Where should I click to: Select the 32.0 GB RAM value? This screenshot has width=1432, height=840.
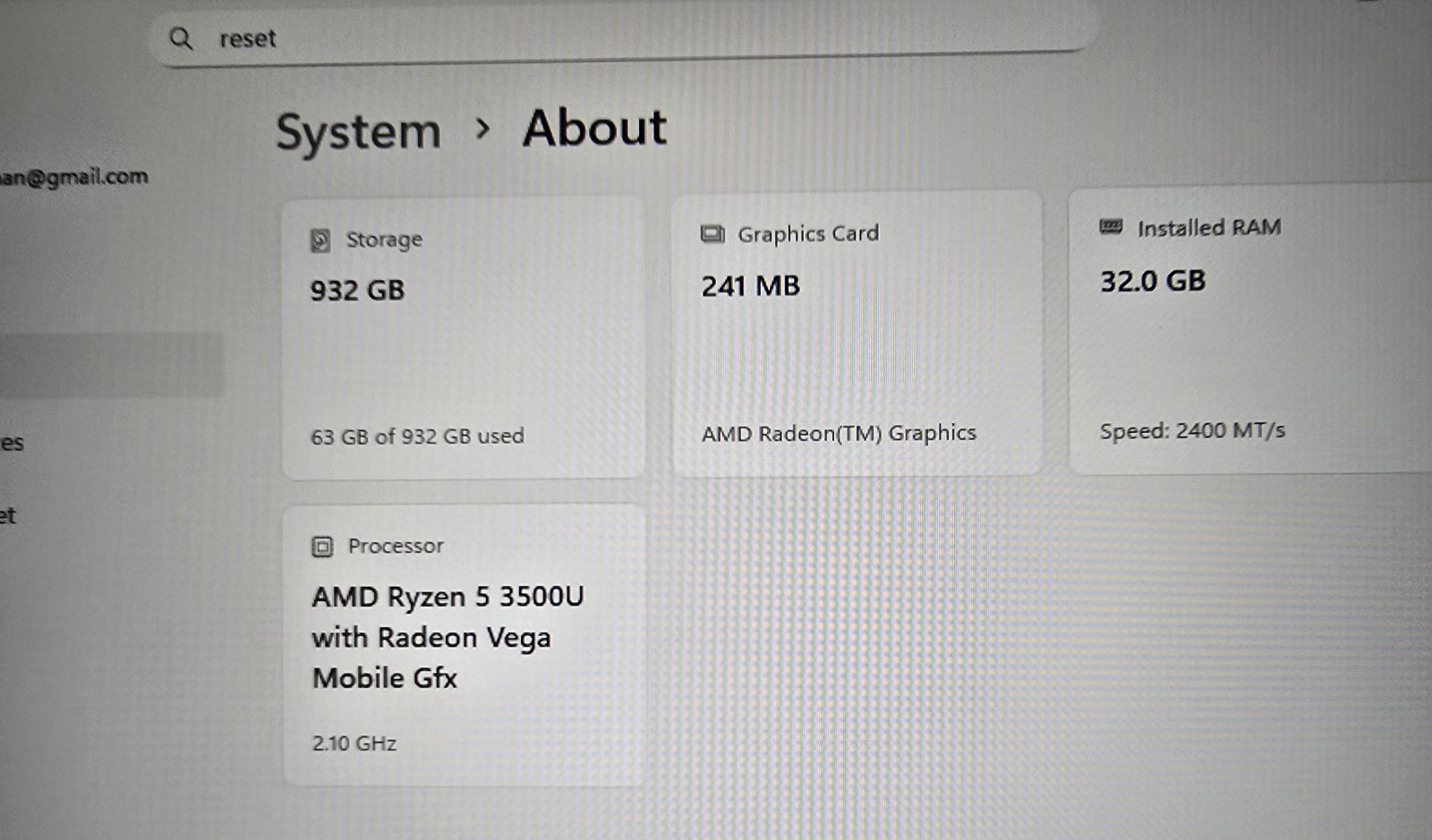(x=1153, y=281)
